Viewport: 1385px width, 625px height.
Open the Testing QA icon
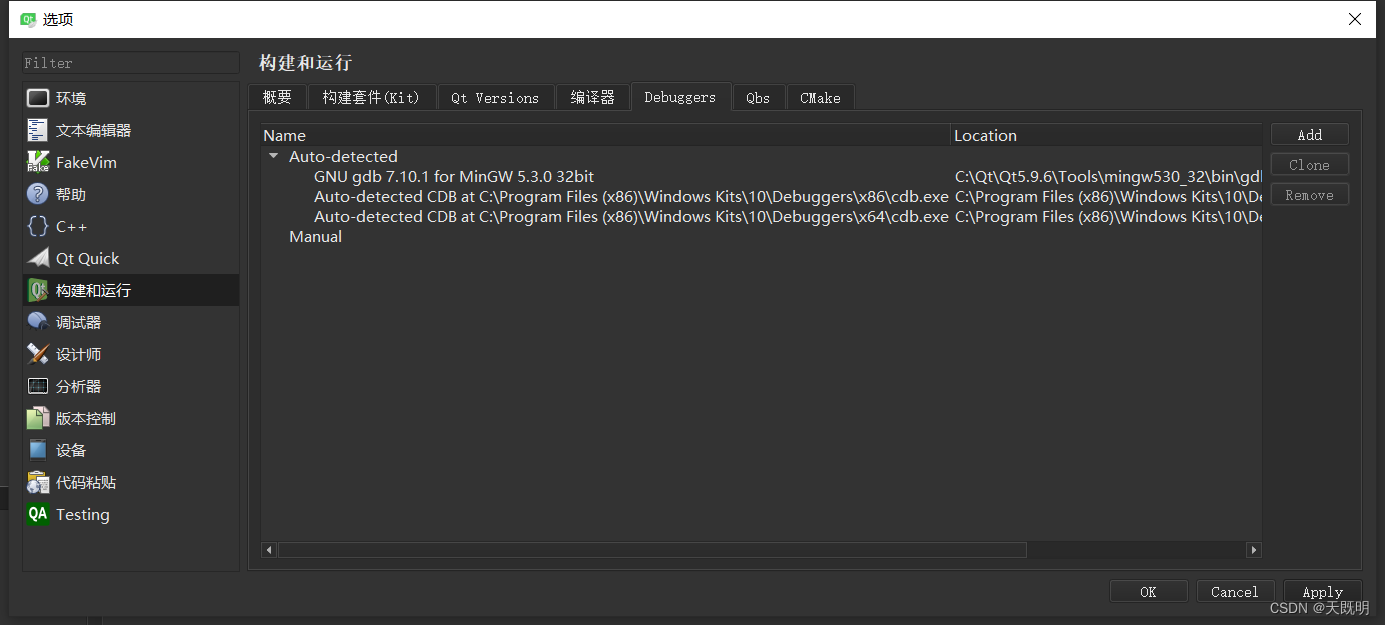click(38, 514)
